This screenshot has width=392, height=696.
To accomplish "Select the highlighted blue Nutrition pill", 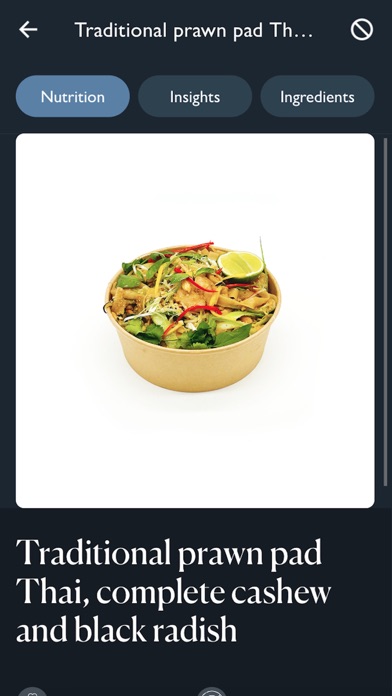I will click(73, 96).
